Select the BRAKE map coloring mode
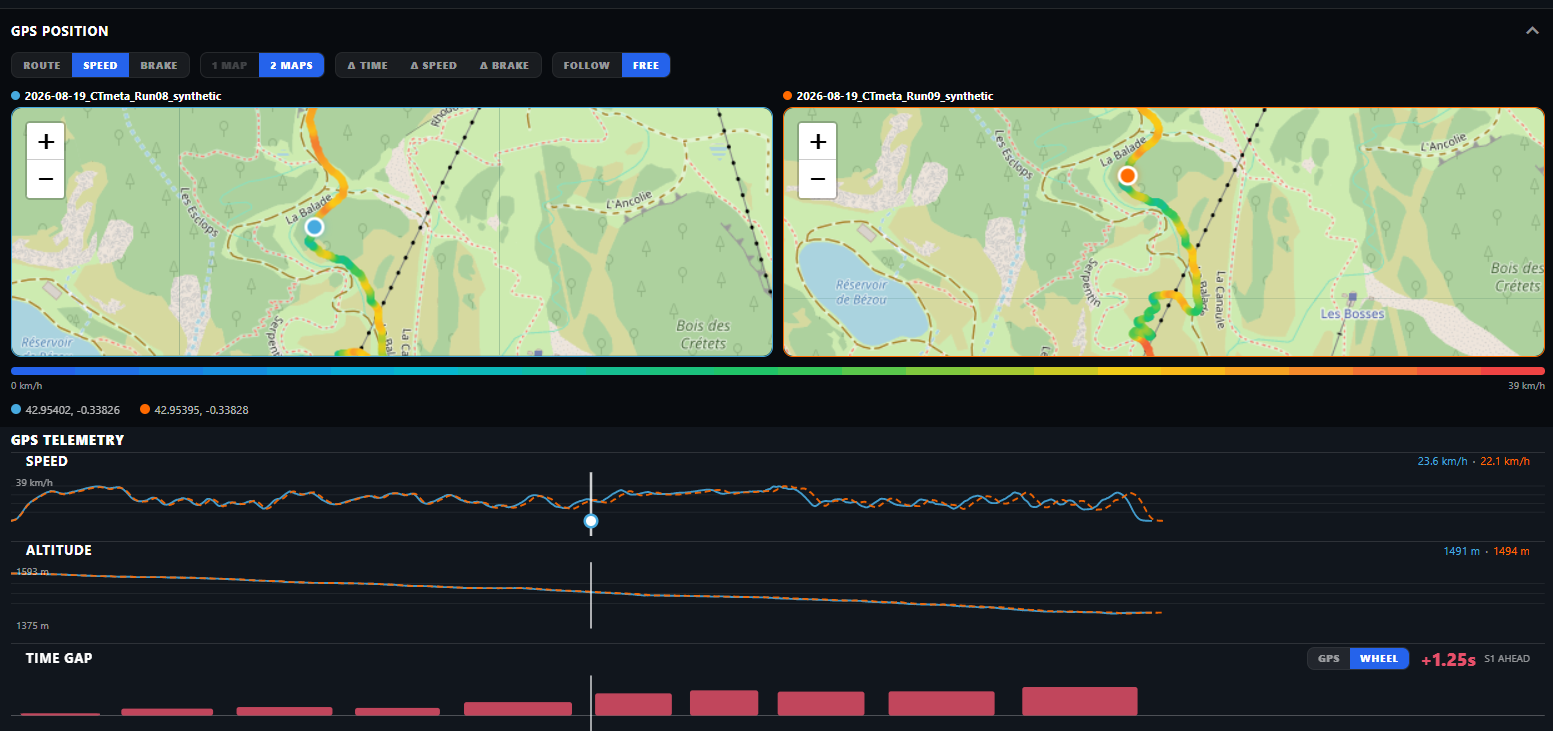 [159, 65]
